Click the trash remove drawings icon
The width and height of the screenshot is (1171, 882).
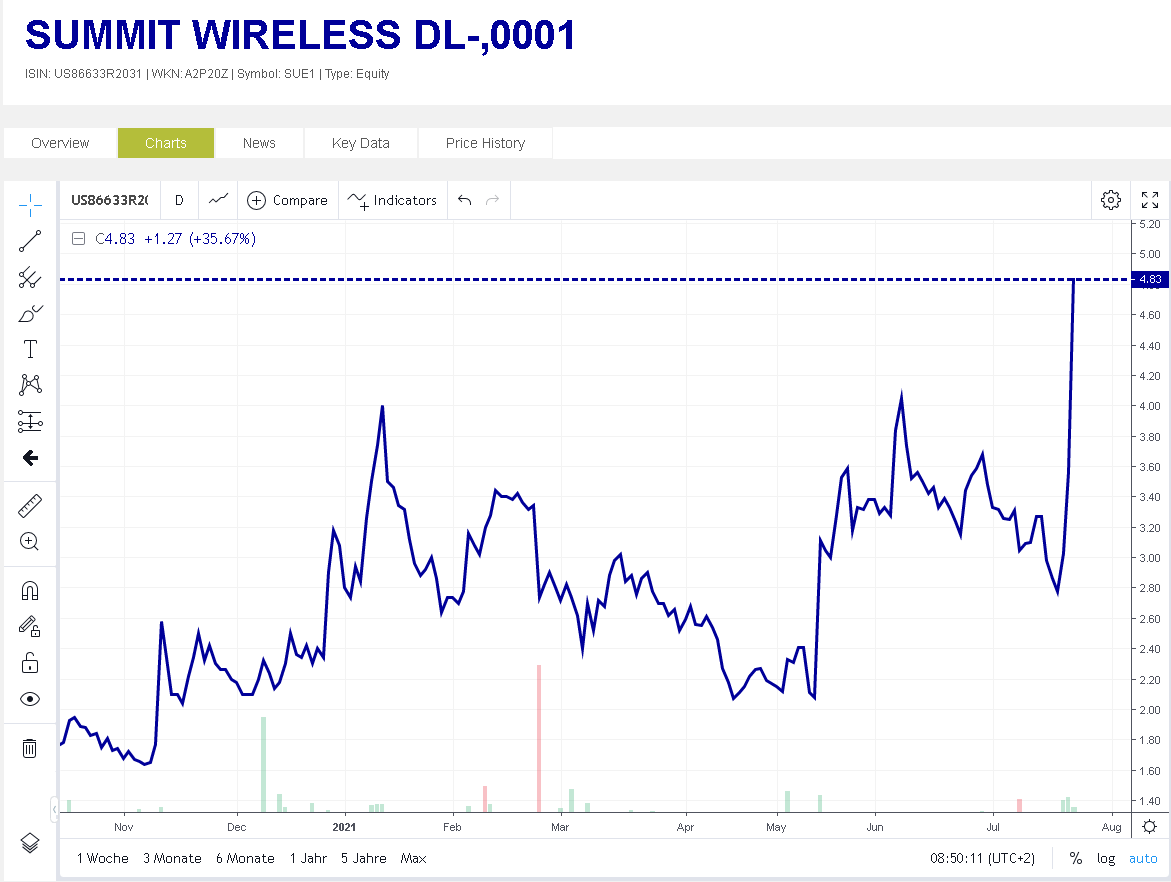click(x=30, y=748)
